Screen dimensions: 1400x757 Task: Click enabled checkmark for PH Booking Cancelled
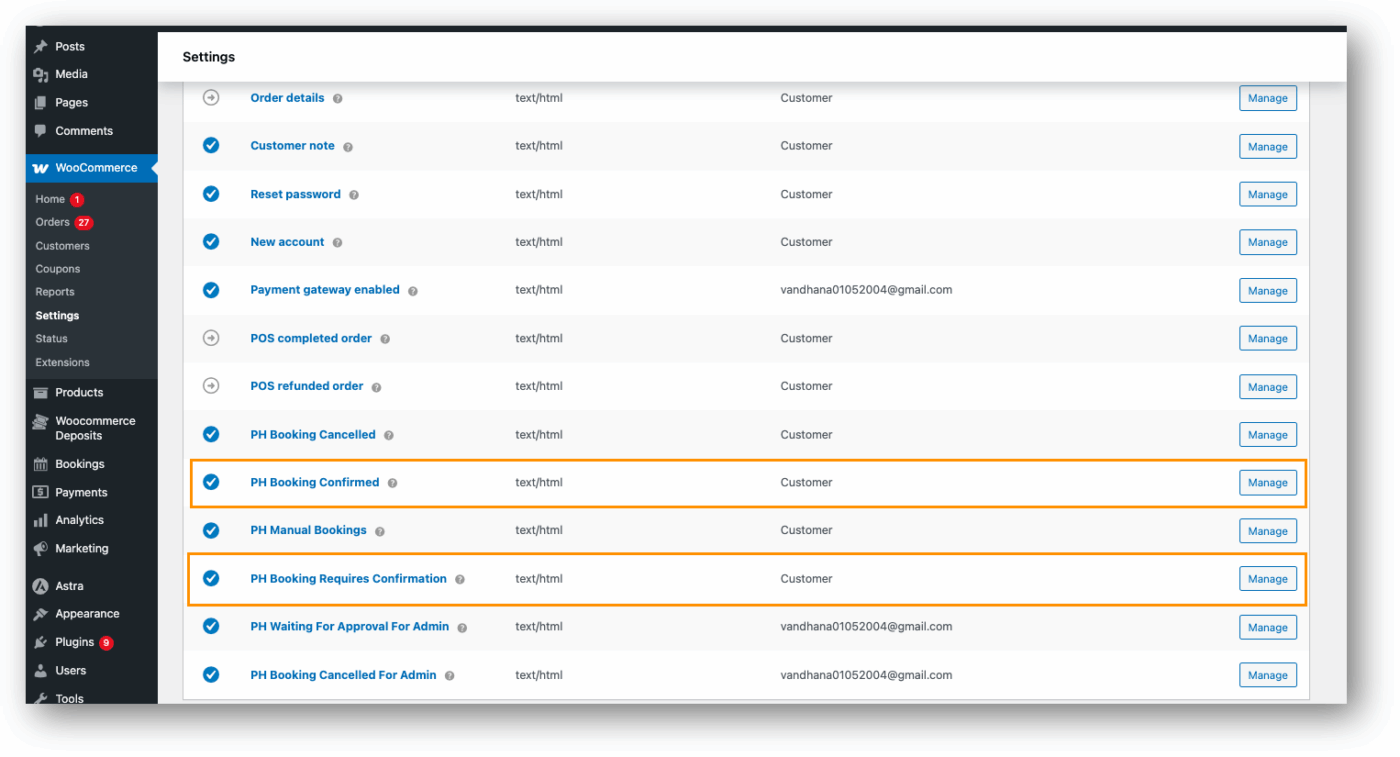coord(211,434)
